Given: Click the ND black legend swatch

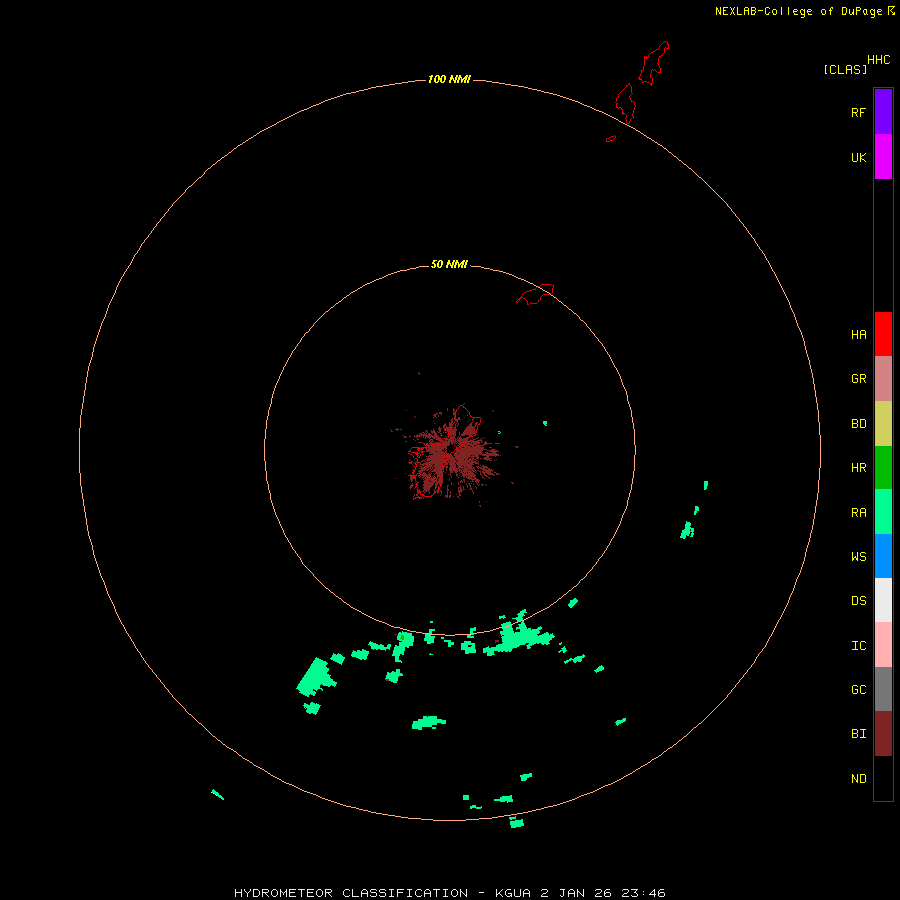Looking at the screenshot, I should [883, 778].
